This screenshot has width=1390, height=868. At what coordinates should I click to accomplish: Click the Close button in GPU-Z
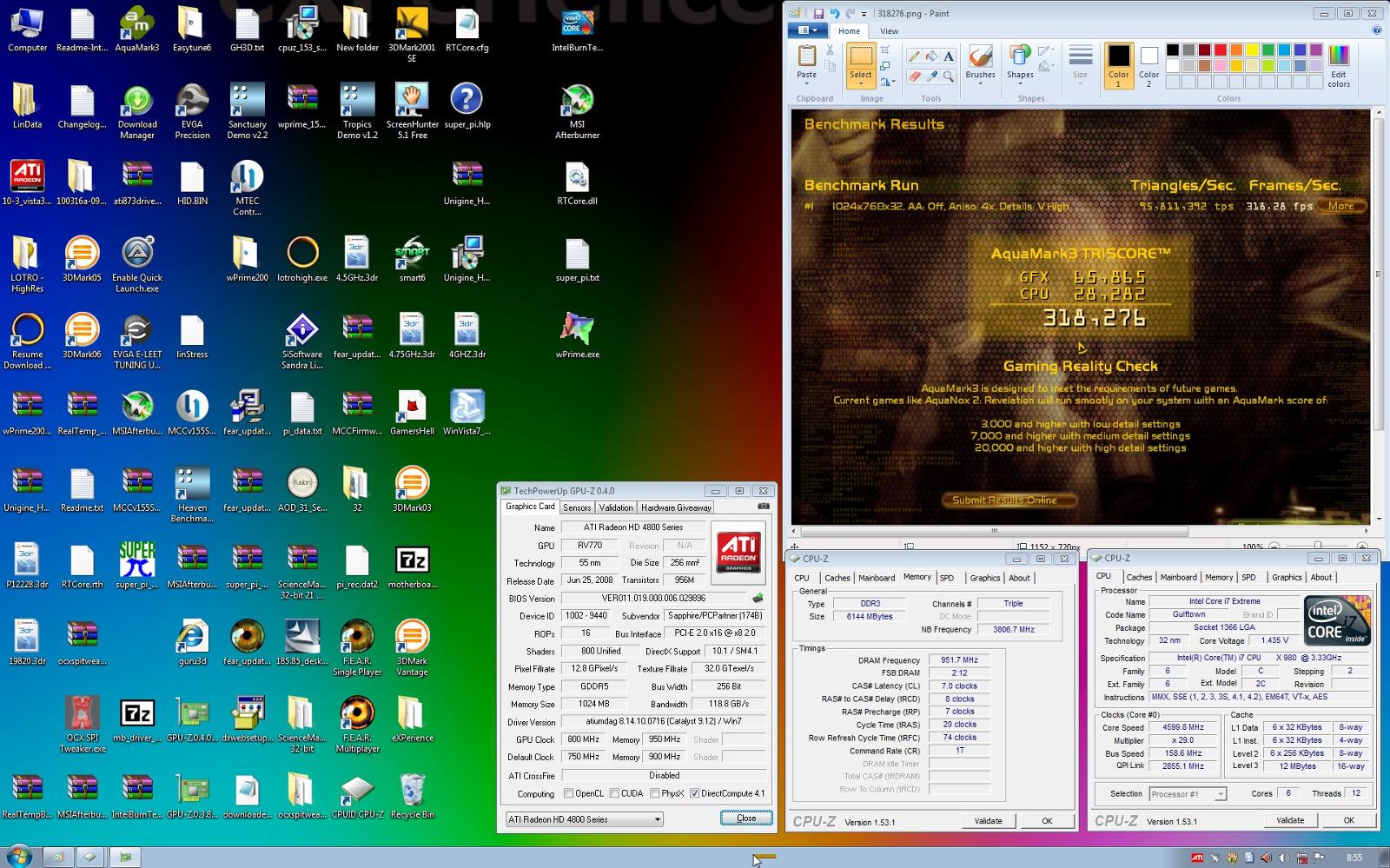(746, 818)
